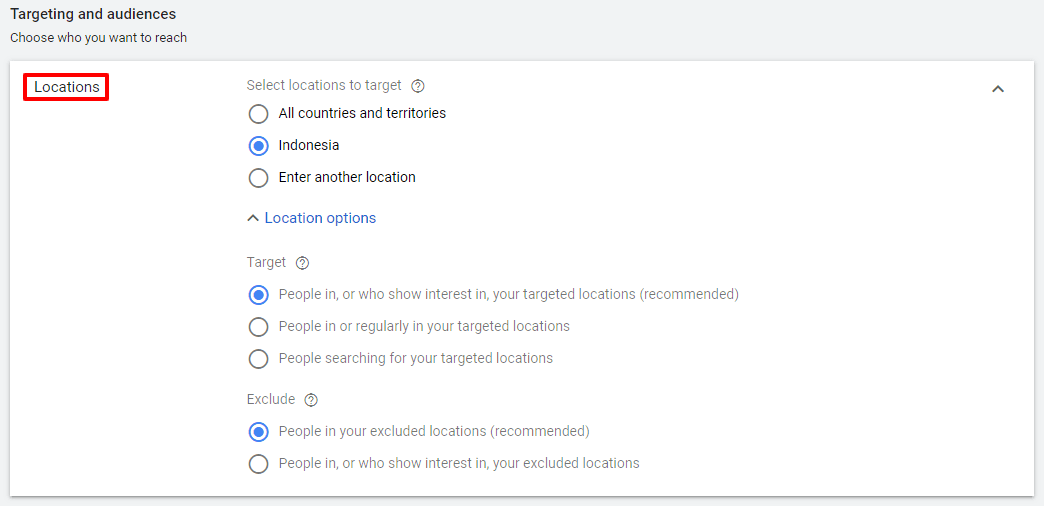The image size is (1044, 506).
Task: Select All countries and territories
Action: [x=259, y=114]
